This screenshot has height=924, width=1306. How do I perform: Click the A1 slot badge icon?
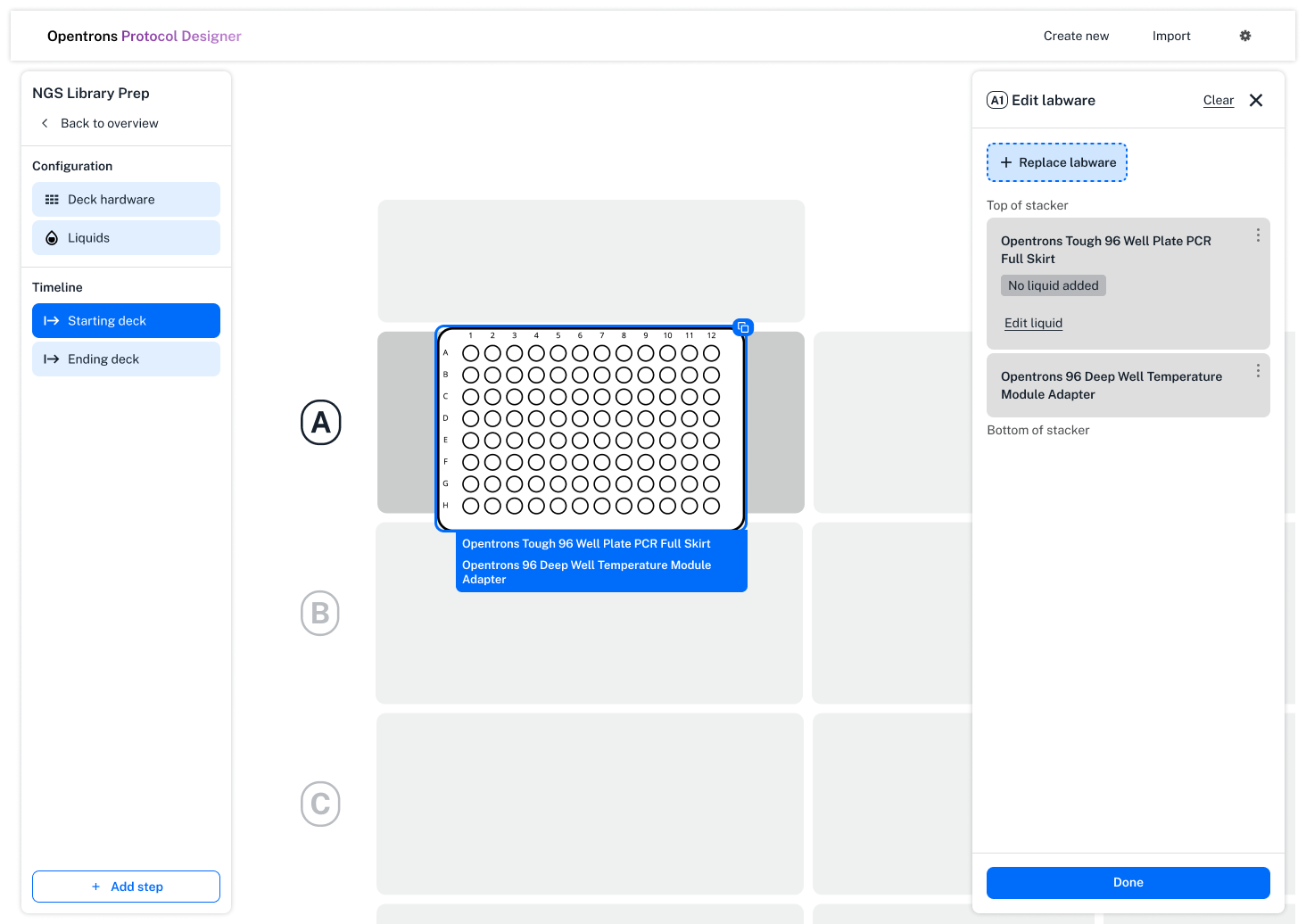pos(997,100)
